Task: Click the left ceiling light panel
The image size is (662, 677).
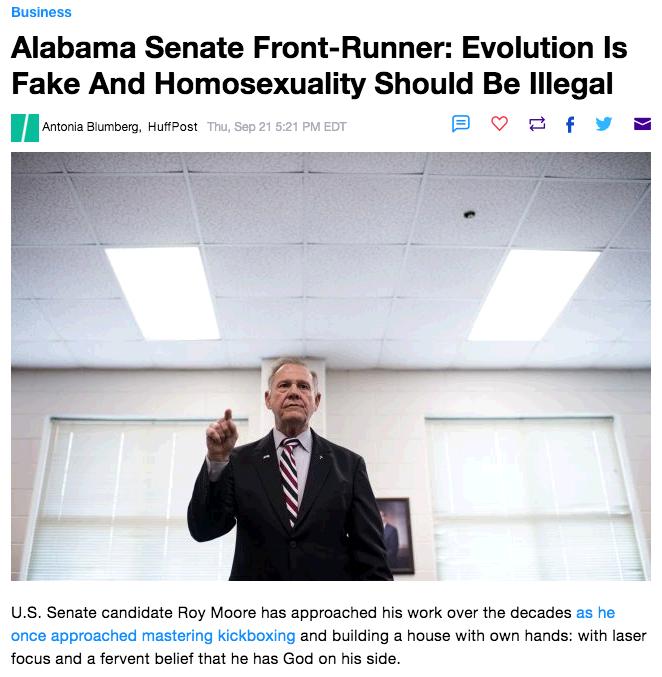Action: (163, 294)
